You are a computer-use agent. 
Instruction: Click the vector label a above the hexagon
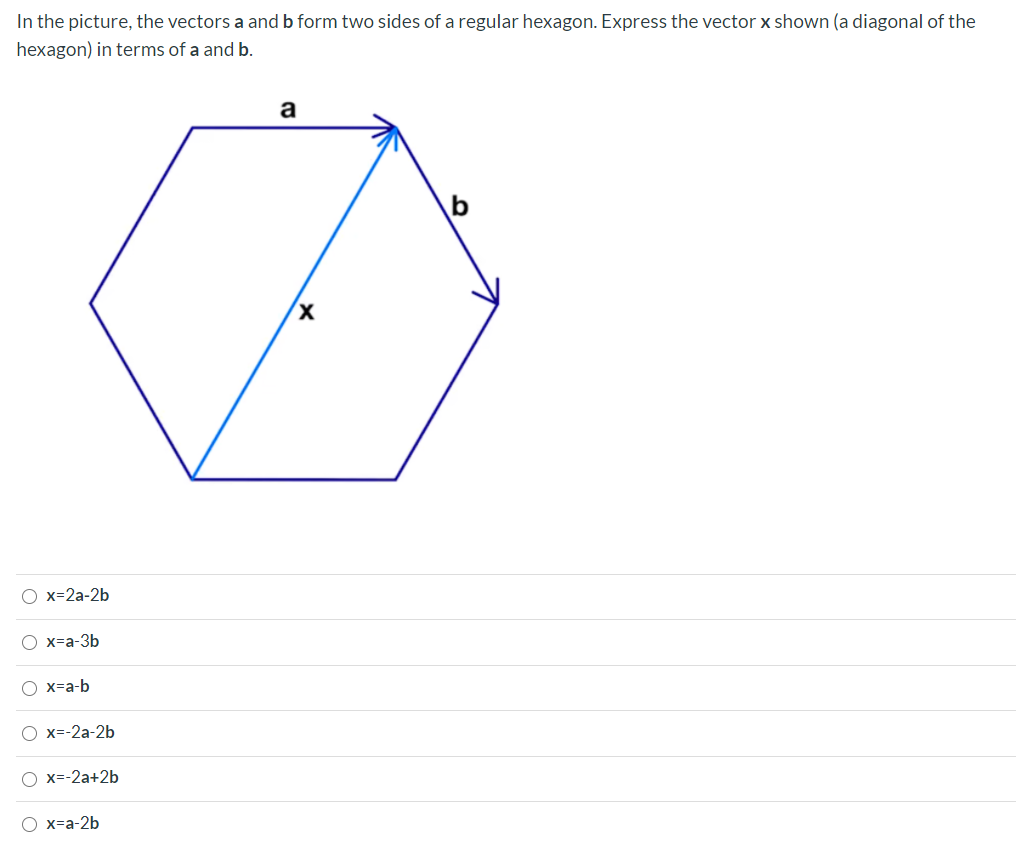coord(288,110)
